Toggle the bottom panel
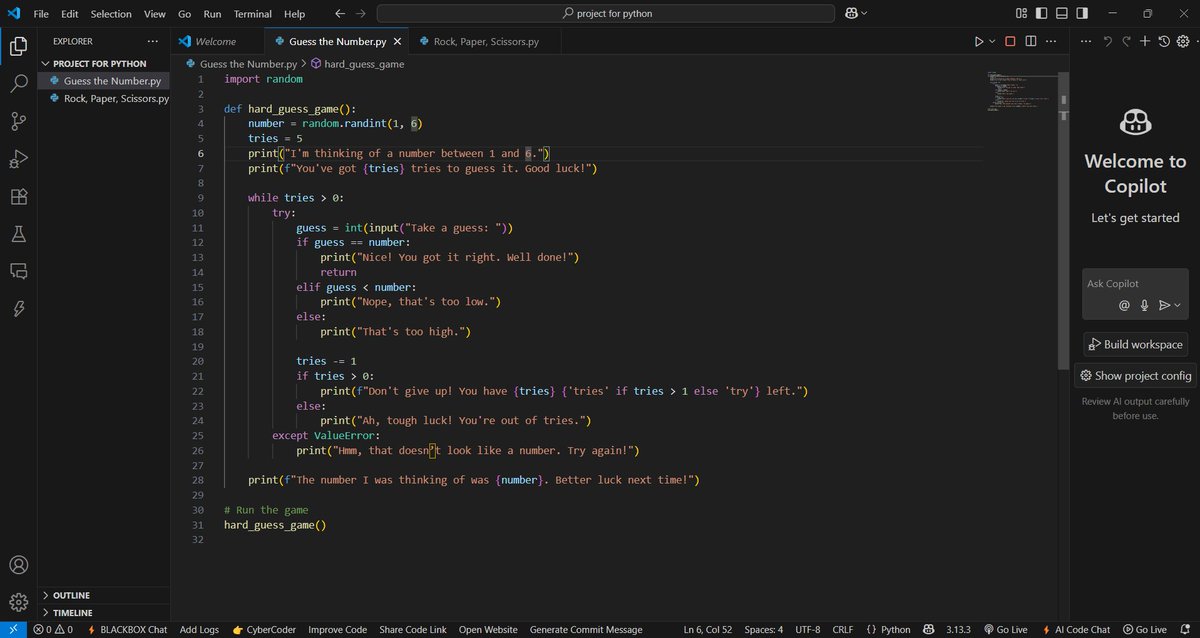The width and height of the screenshot is (1200, 638). tap(1063, 13)
